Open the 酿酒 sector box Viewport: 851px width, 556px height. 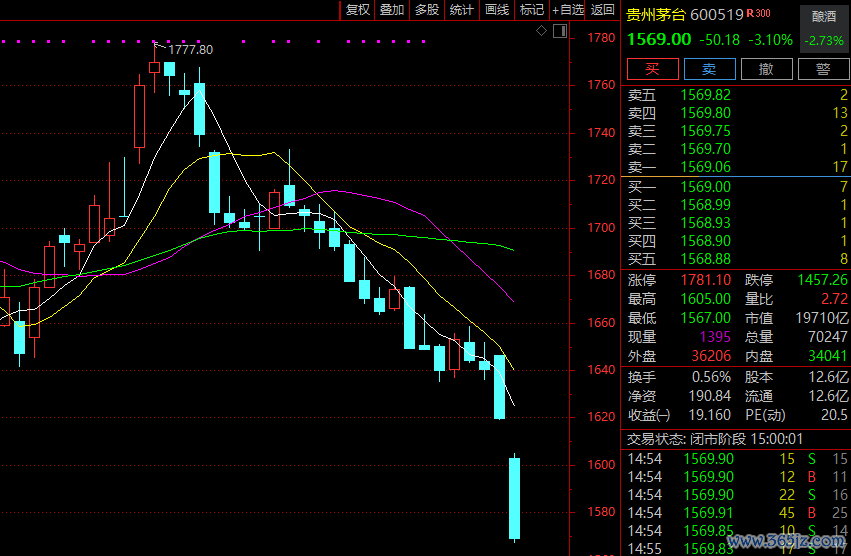[824, 29]
